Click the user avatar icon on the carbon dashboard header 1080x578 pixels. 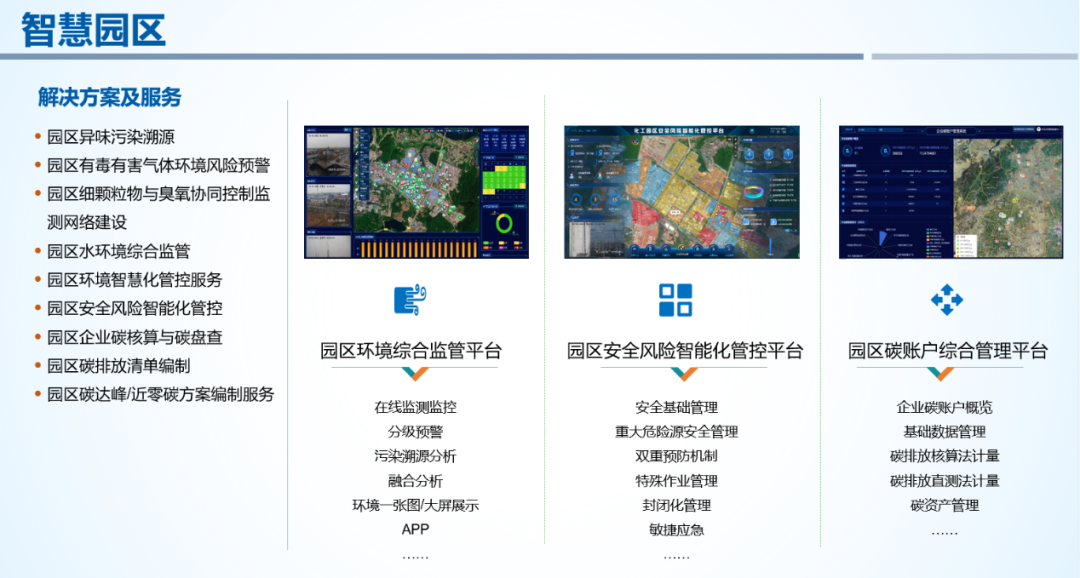(x=1039, y=129)
